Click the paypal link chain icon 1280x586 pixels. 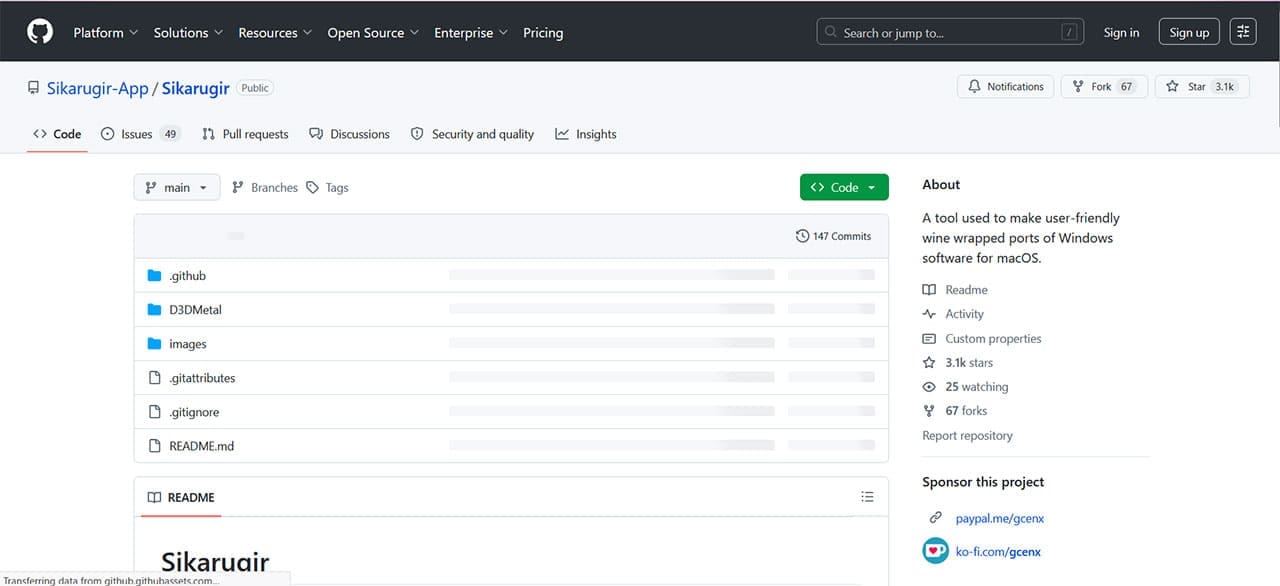coord(935,518)
